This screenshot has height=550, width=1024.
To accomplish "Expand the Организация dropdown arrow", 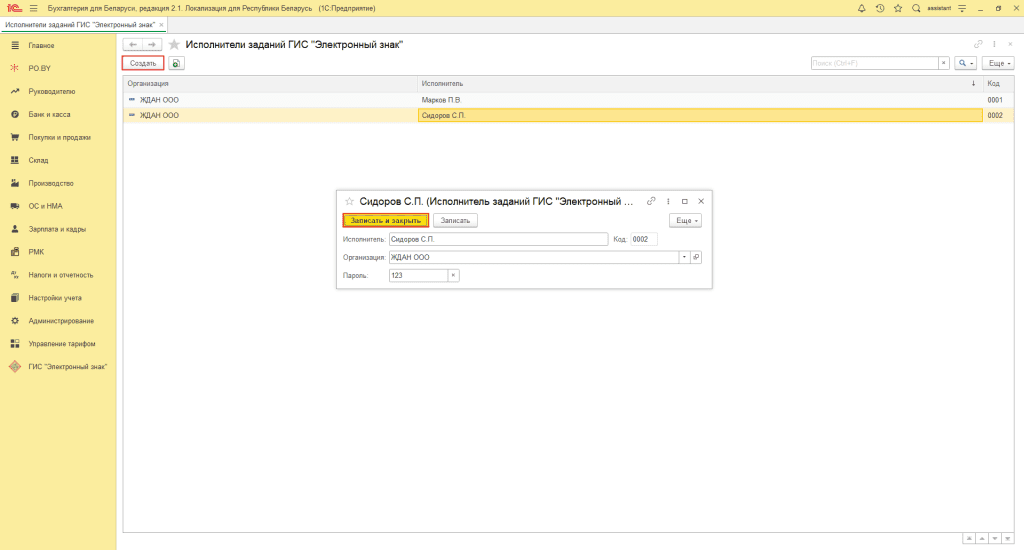I will click(684, 257).
